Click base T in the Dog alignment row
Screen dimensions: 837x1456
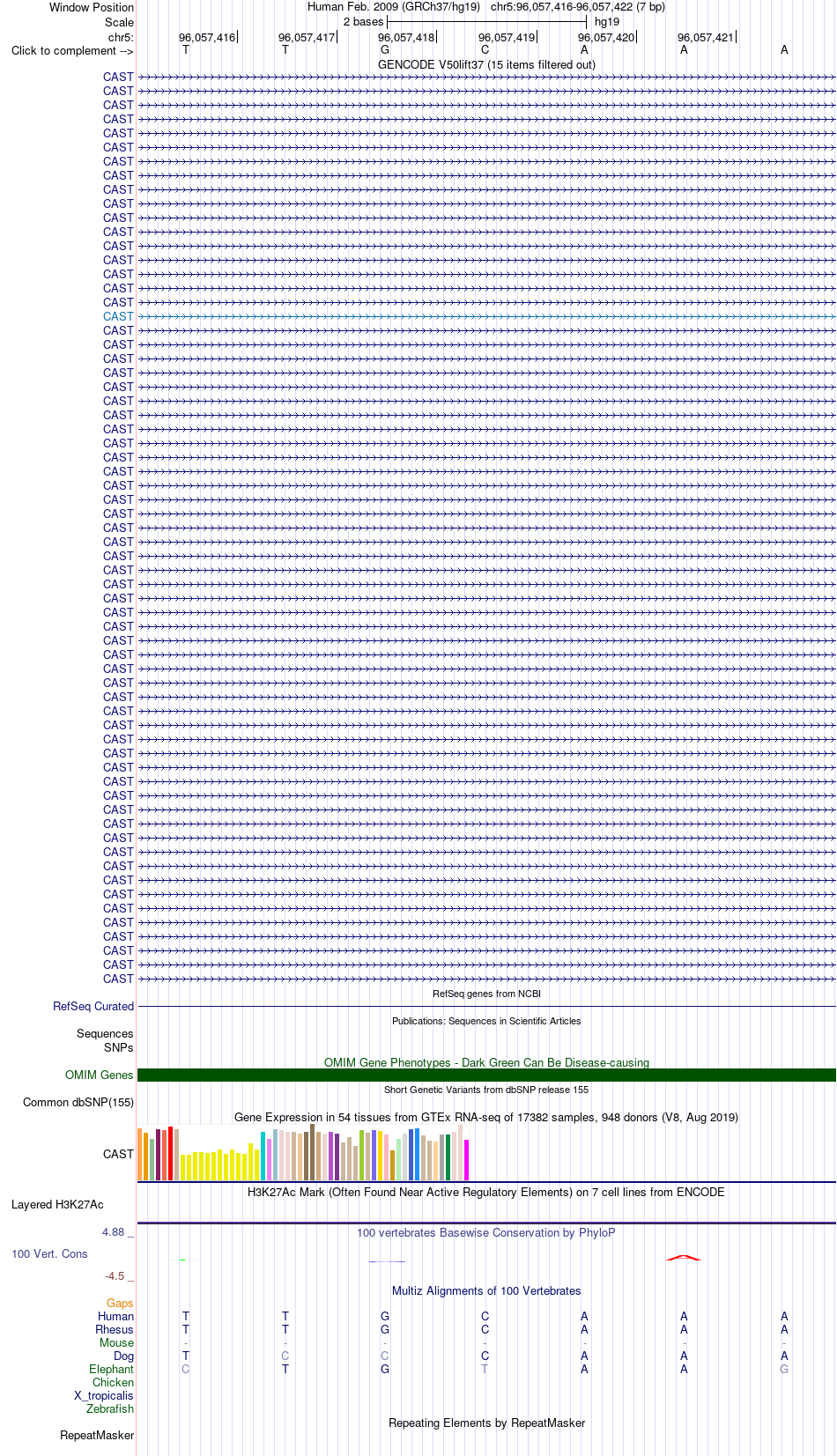pos(185,1356)
